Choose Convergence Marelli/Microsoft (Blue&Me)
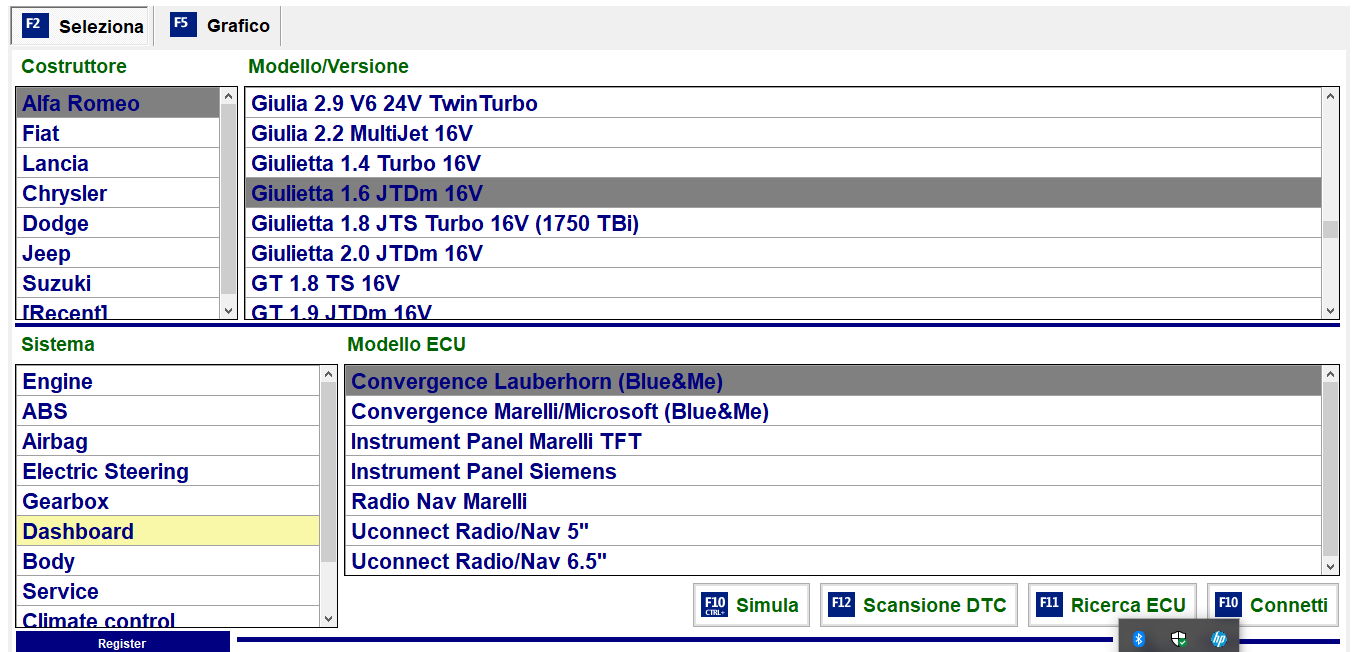This screenshot has height=652, width=1352. (x=833, y=411)
